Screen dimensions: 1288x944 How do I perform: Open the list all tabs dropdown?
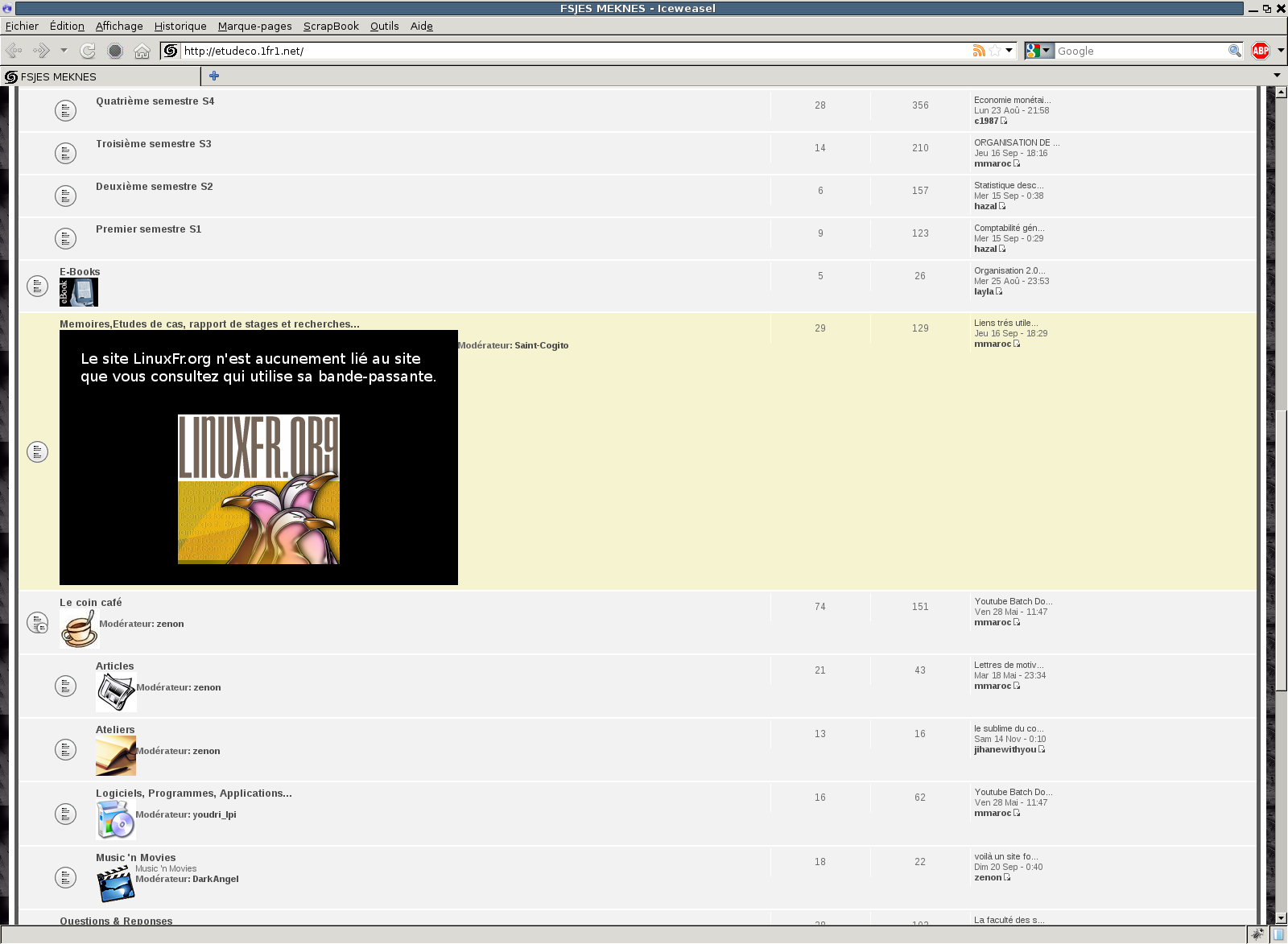[x=1277, y=76]
